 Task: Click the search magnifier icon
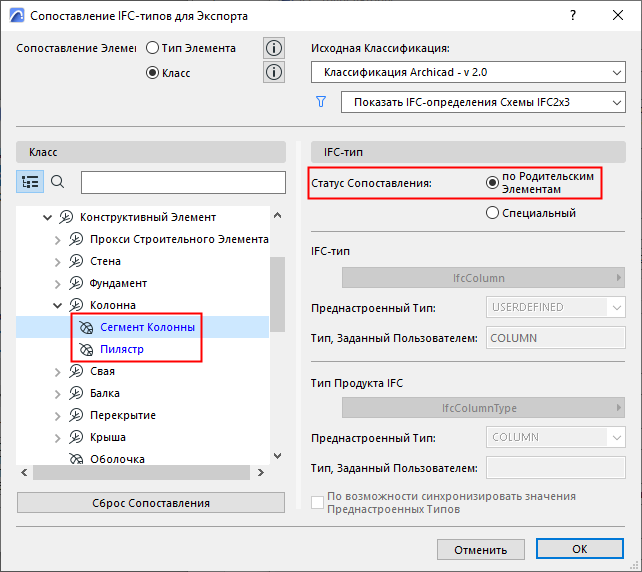click(x=57, y=181)
